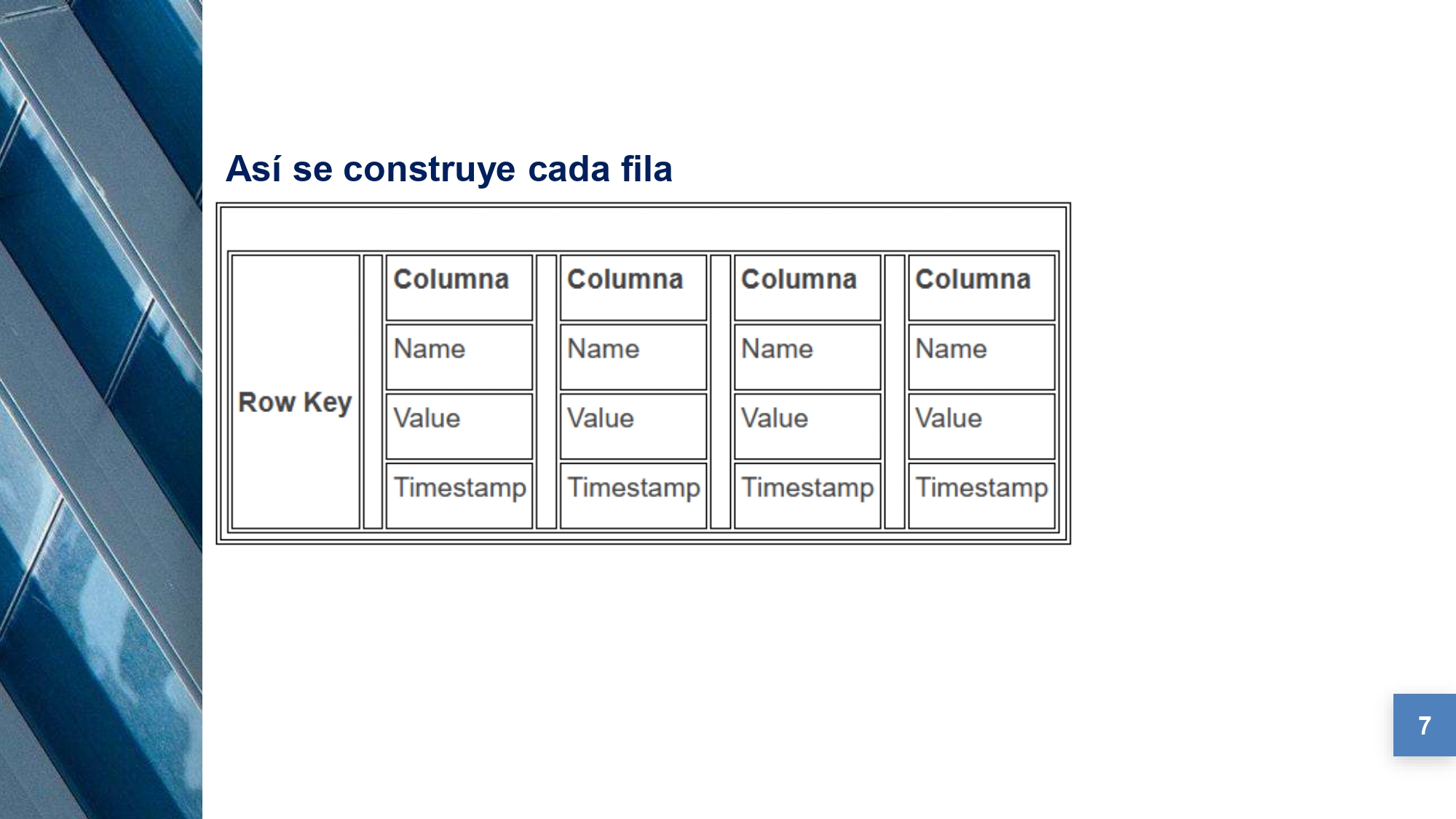Click the first Columna header cell

459,288
